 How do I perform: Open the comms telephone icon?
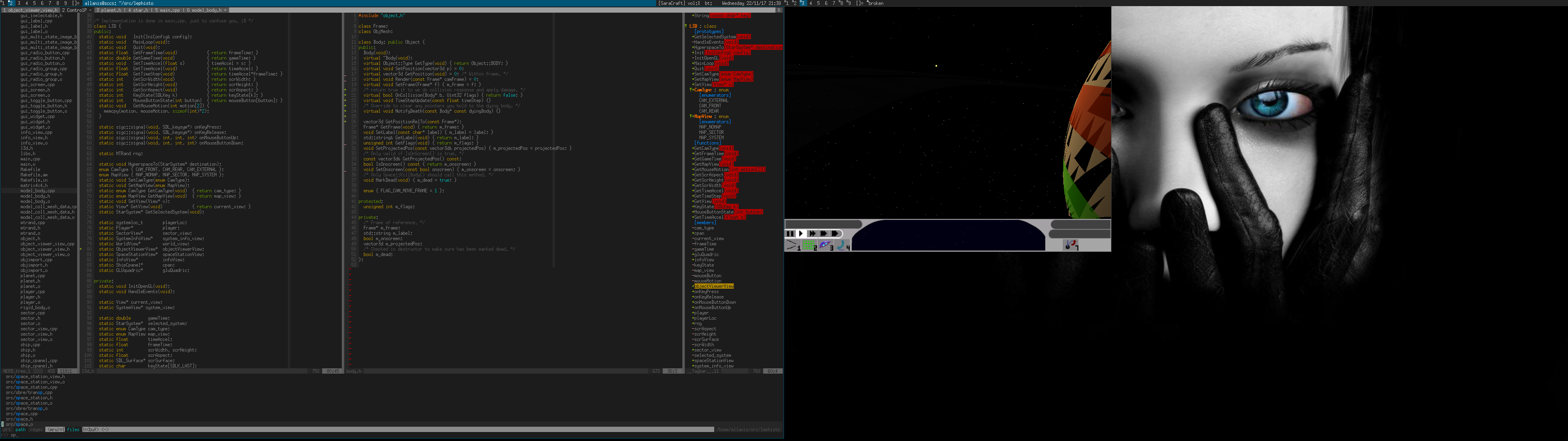[842, 245]
